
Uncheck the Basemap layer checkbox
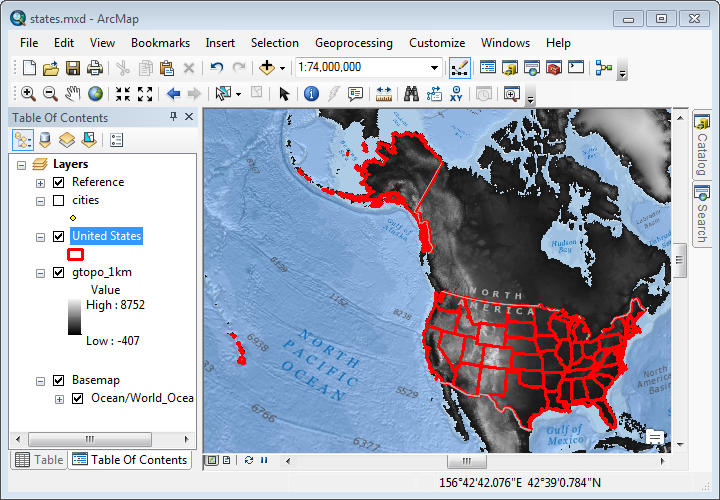click(x=58, y=381)
